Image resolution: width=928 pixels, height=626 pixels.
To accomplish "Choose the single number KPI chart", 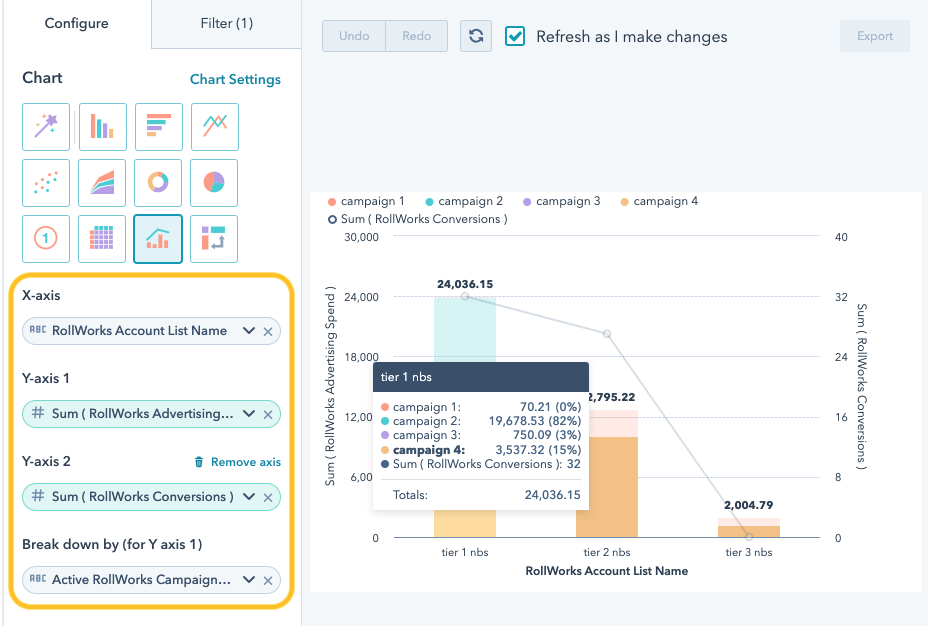I will click(46, 239).
